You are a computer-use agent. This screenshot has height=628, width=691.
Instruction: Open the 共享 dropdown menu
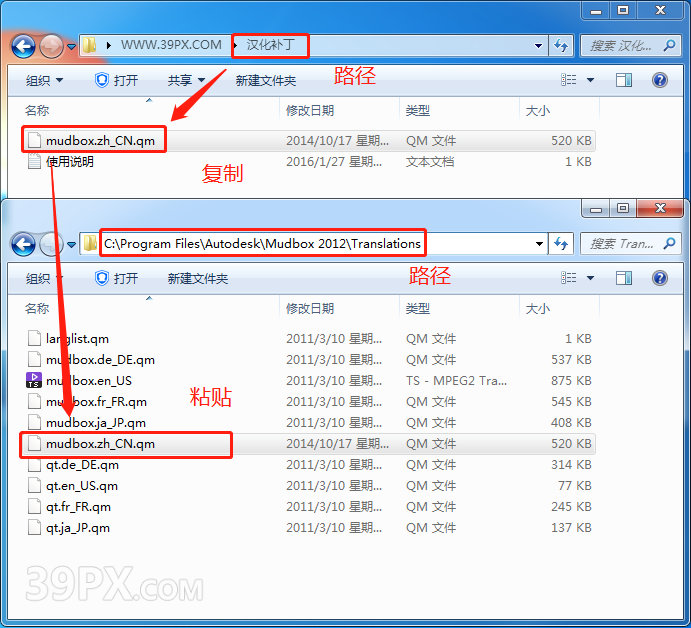click(186, 80)
